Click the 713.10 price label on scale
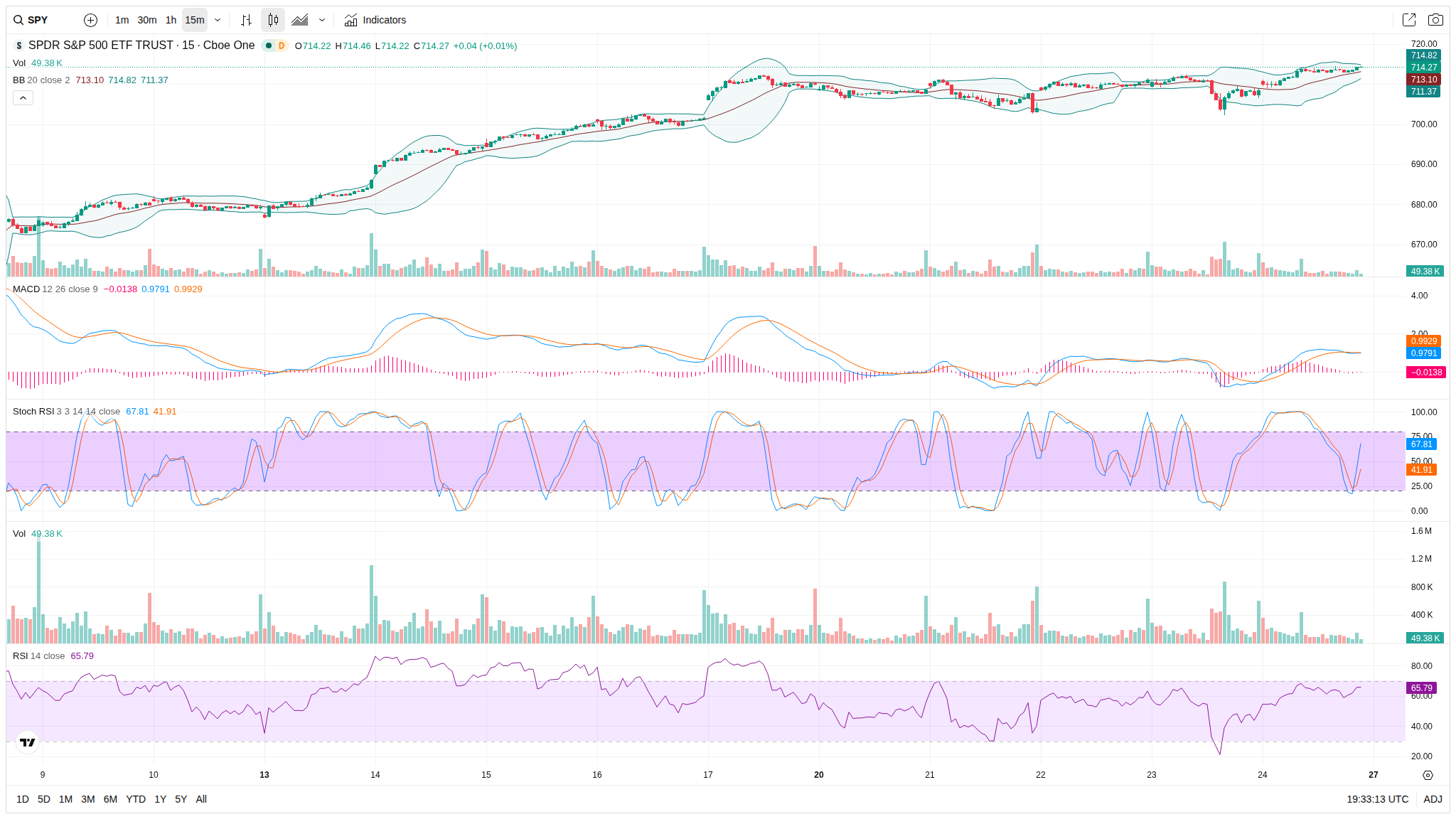 [1423, 80]
